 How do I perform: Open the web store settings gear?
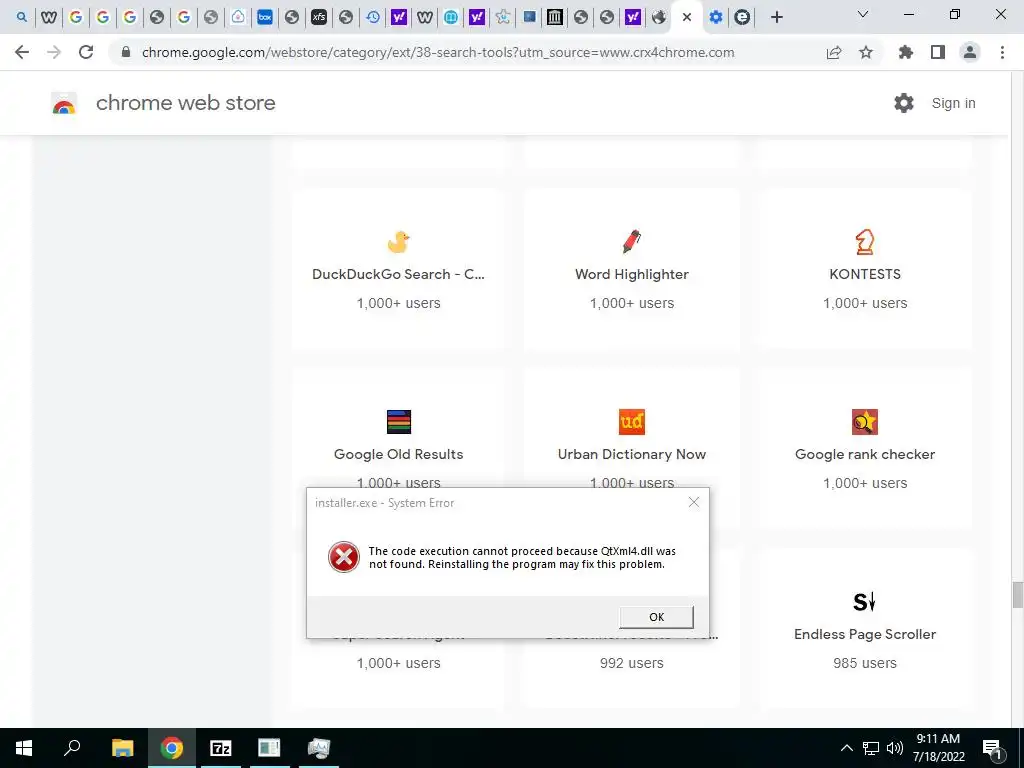point(904,103)
